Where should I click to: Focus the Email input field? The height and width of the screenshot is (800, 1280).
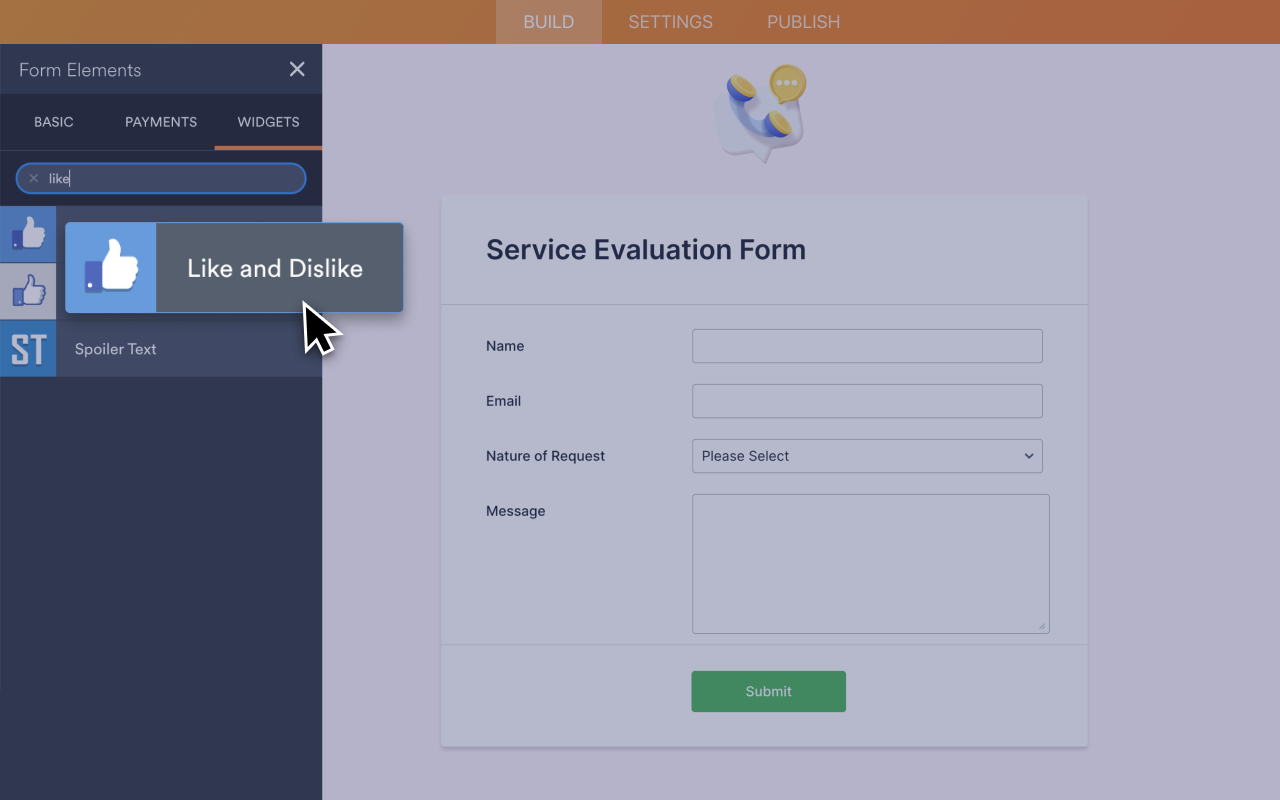pos(867,401)
